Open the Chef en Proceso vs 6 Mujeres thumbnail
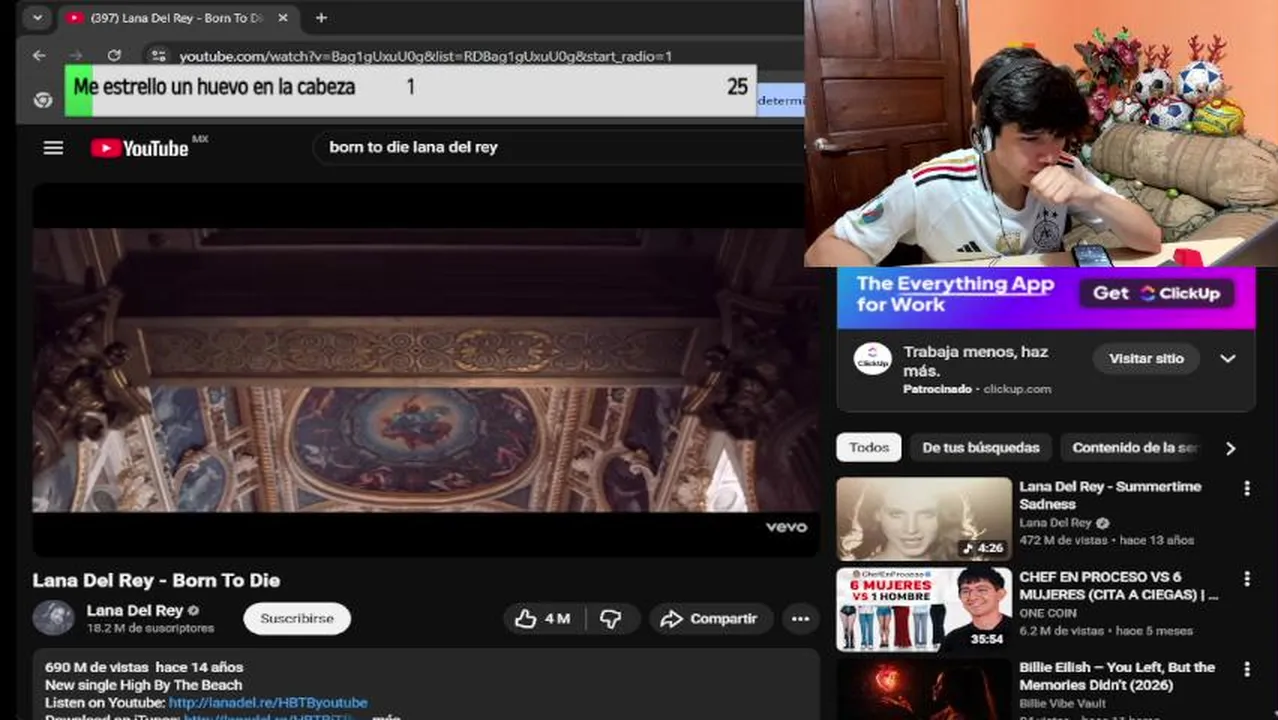The height and width of the screenshot is (720, 1278). click(x=924, y=610)
